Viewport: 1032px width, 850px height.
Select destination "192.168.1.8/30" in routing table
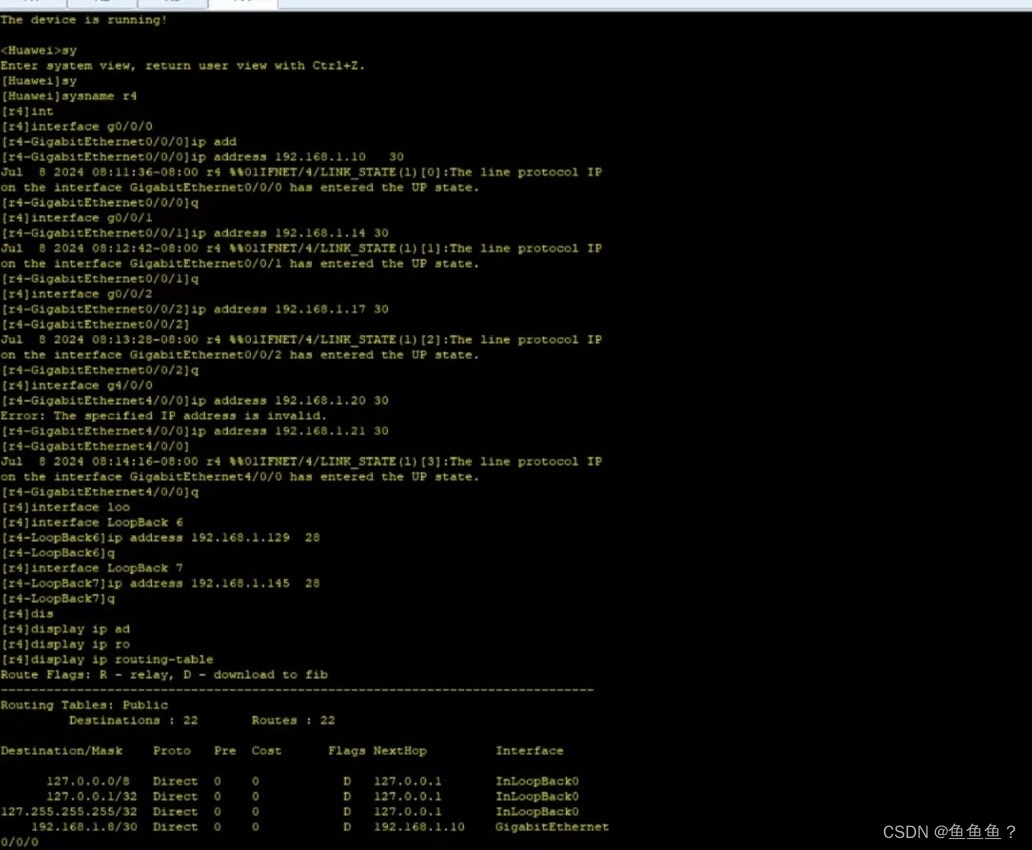pos(85,826)
